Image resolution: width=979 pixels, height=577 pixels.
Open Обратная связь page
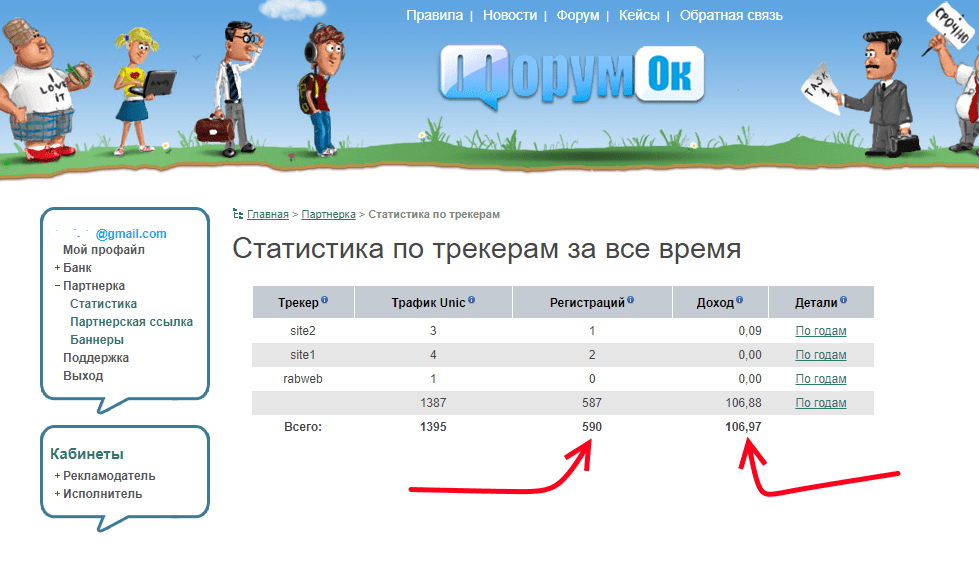tap(730, 15)
